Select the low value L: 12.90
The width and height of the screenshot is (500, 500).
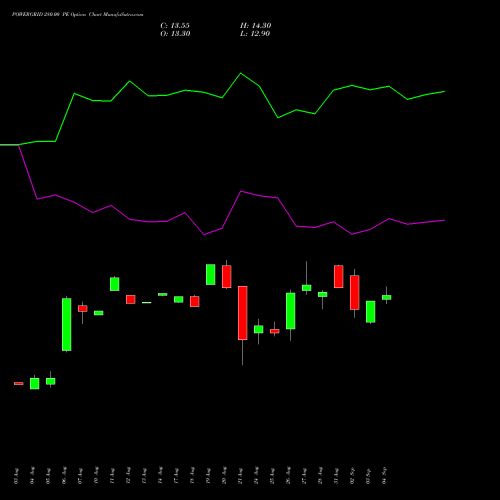point(255,34)
